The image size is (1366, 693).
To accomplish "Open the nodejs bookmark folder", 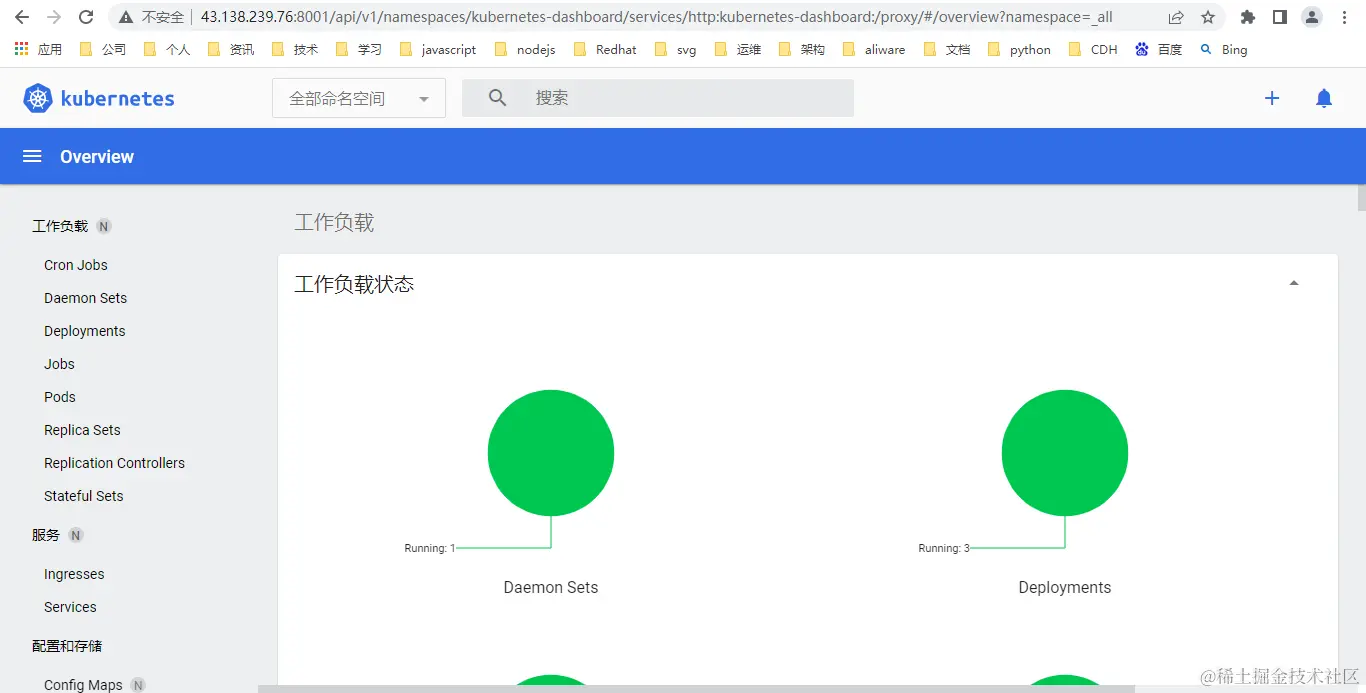I will (525, 49).
